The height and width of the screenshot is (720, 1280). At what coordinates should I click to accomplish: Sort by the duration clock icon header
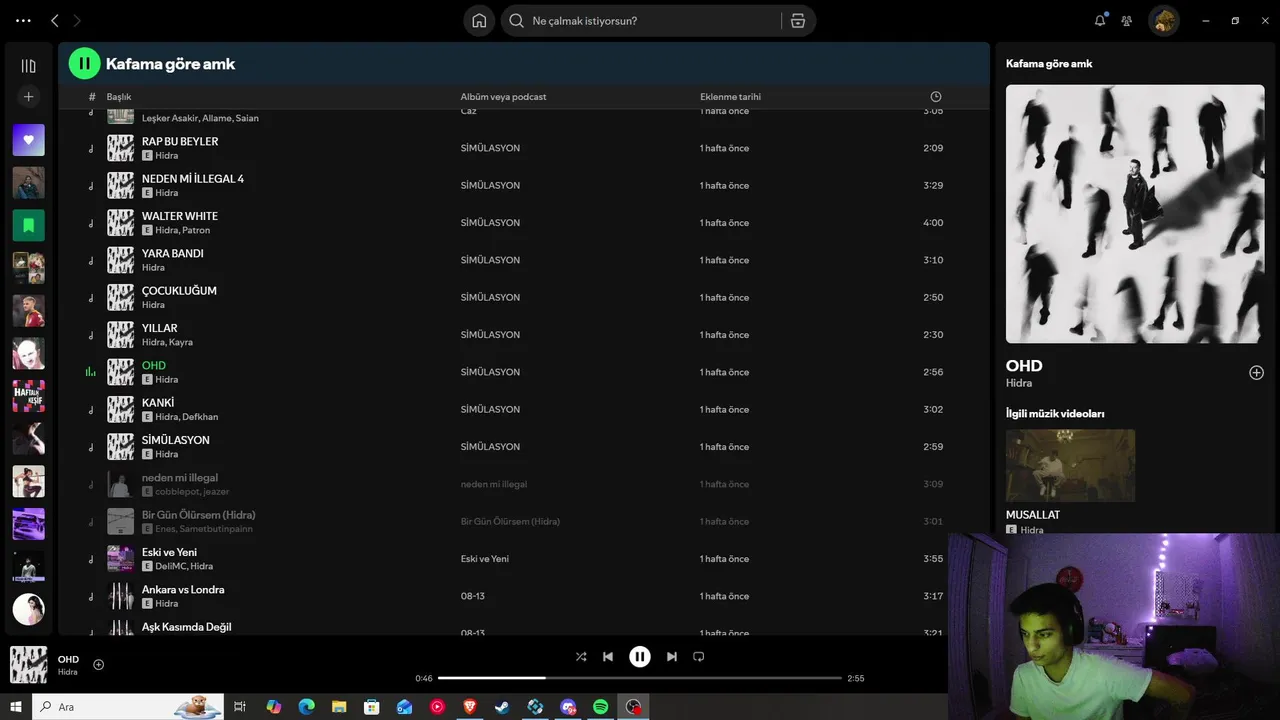pos(936,97)
